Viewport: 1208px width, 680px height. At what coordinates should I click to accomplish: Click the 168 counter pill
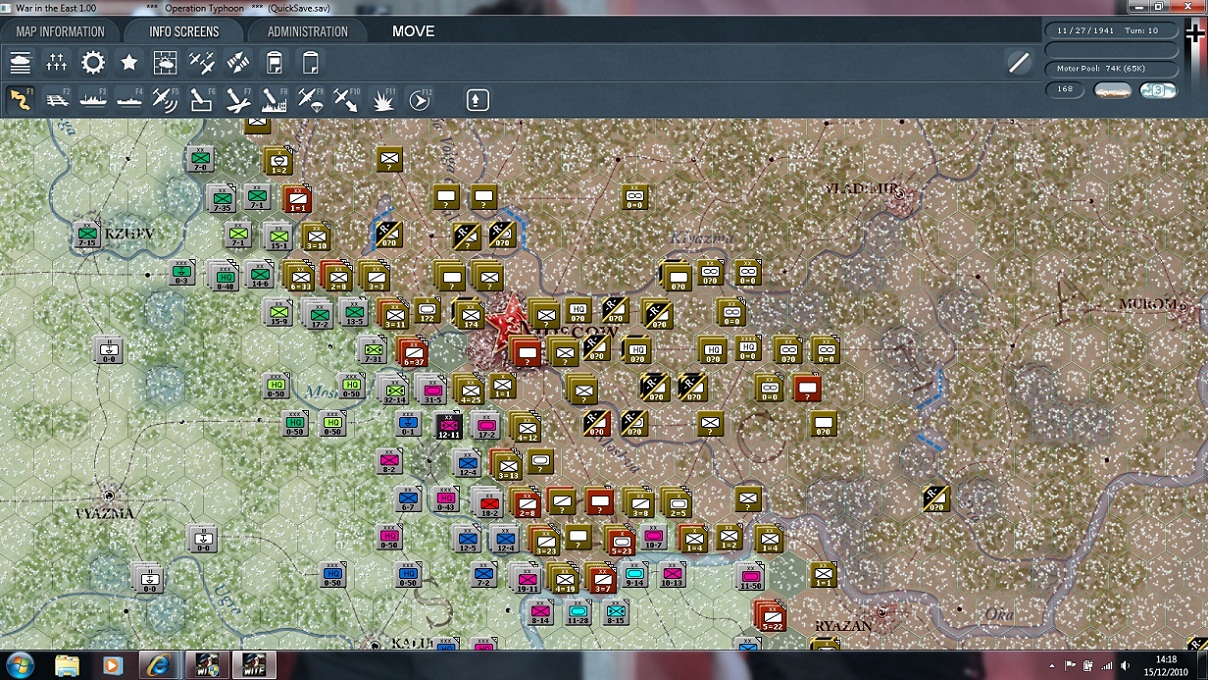(x=1065, y=90)
